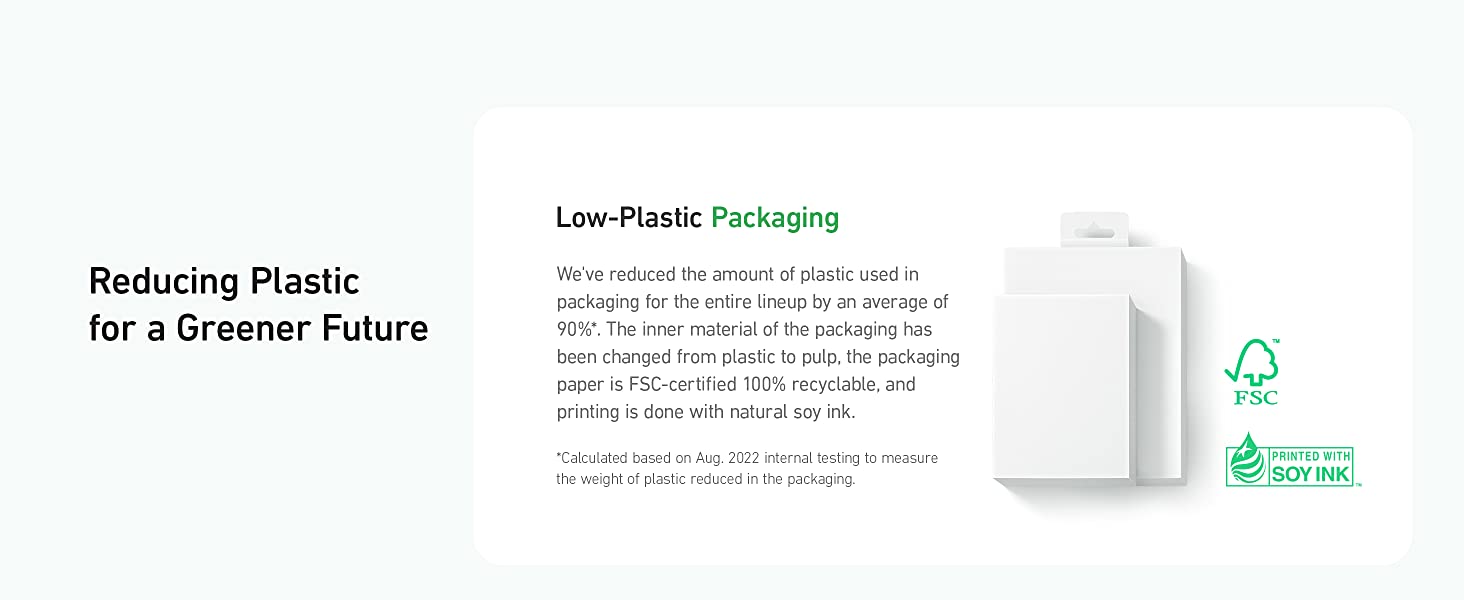
Task: Click the green "Packaging" heading word
Action: (775, 218)
